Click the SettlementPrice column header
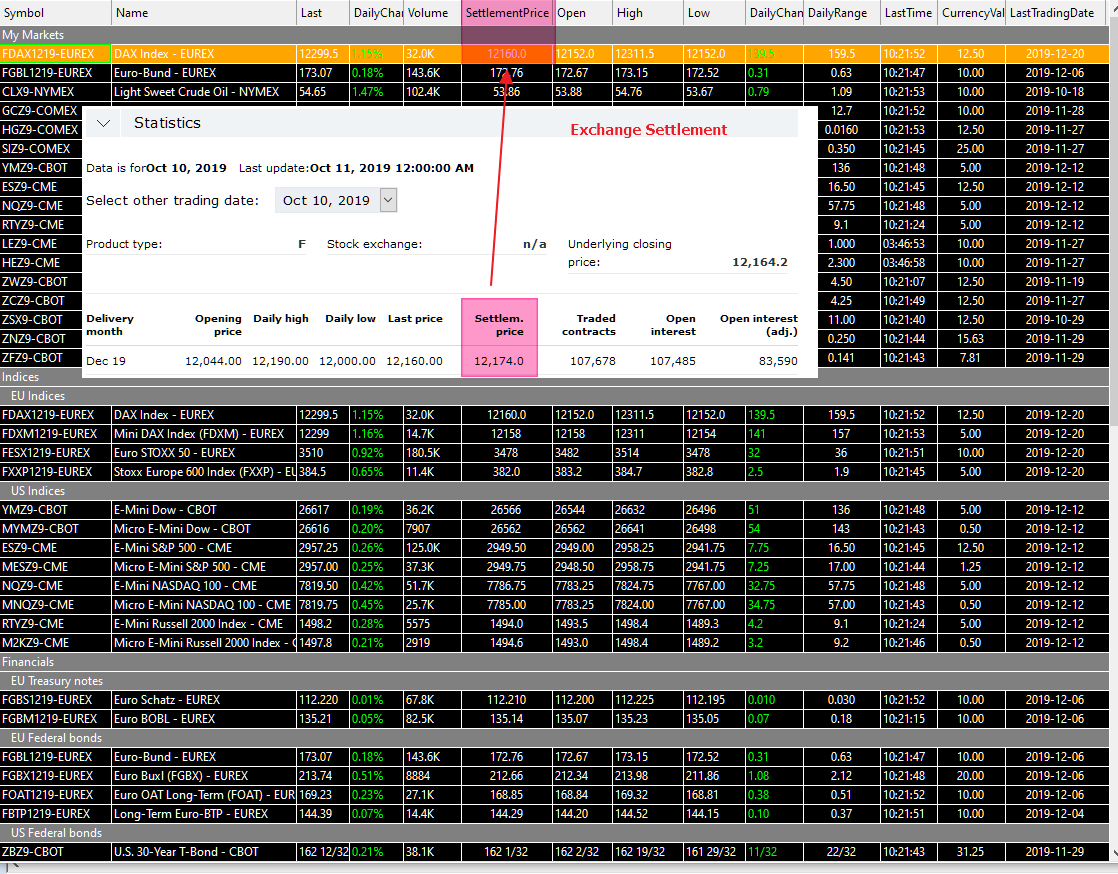The image size is (1118, 874). click(507, 13)
